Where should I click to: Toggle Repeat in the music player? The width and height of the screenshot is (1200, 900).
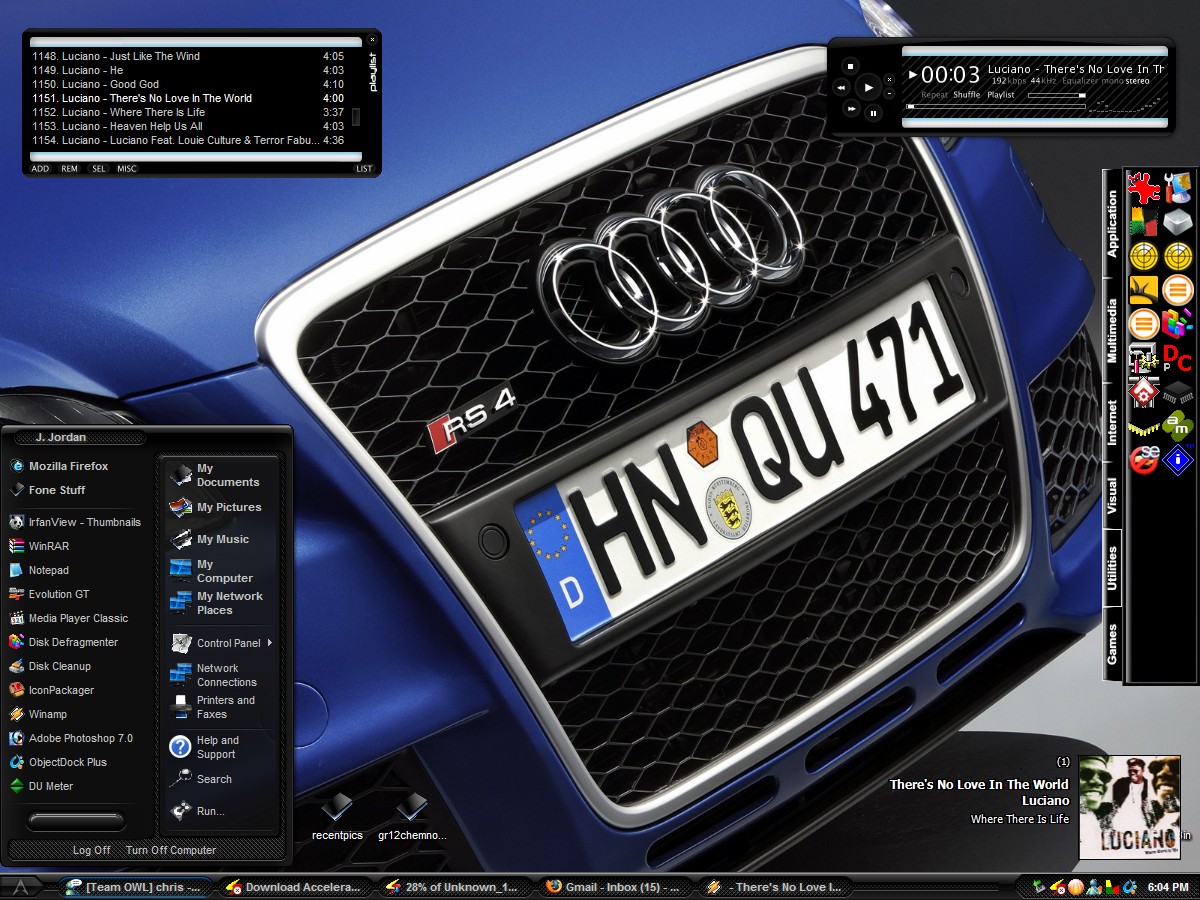pos(934,95)
